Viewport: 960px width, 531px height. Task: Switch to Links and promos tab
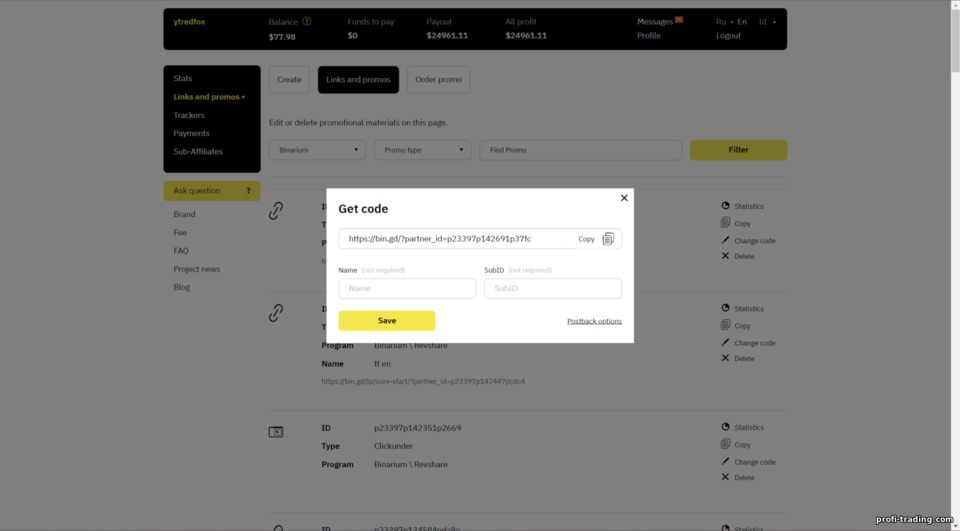pos(358,80)
